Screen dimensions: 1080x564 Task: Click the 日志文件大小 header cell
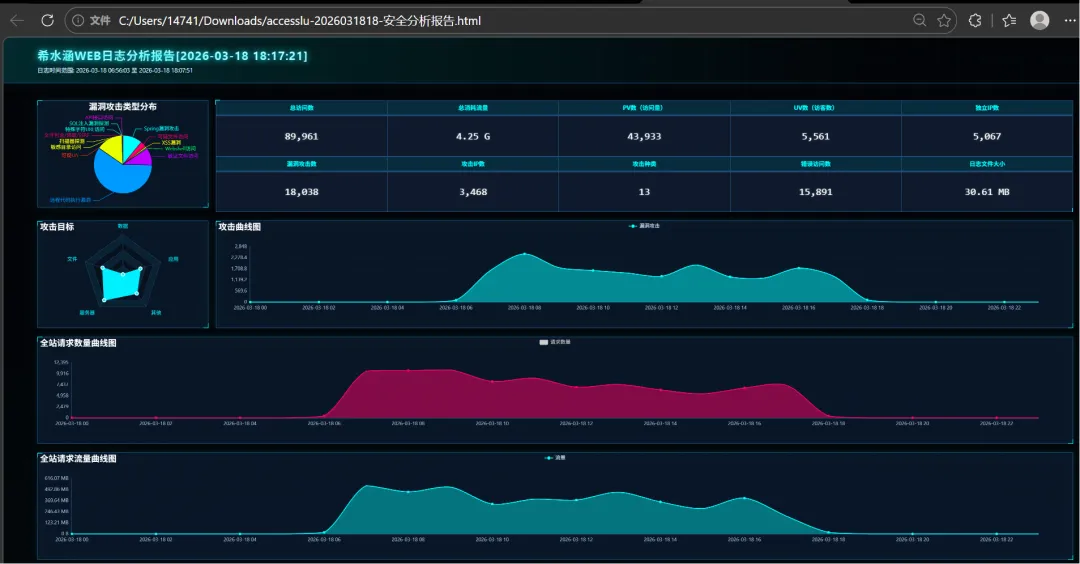coord(987,164)
